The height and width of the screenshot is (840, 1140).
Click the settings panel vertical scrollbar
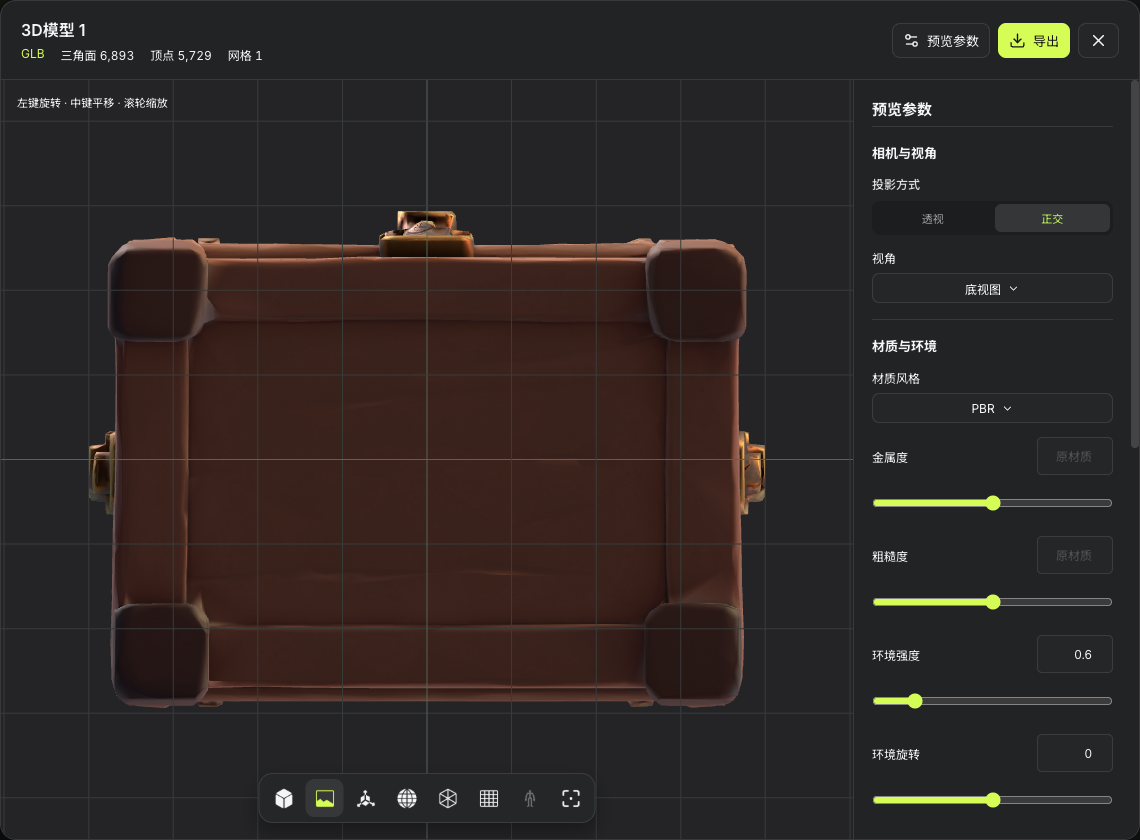1135,264
